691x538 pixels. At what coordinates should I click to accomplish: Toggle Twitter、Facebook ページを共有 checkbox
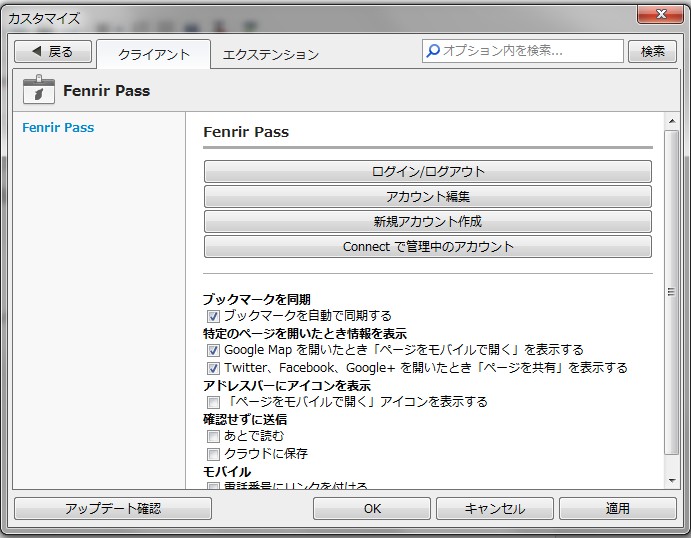[213, 368]
